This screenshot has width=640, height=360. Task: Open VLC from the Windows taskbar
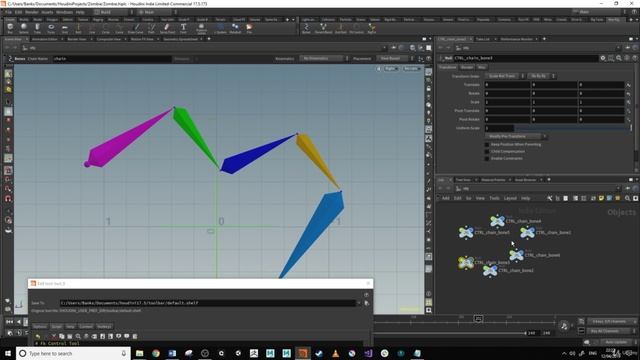[x=335, y=353]
